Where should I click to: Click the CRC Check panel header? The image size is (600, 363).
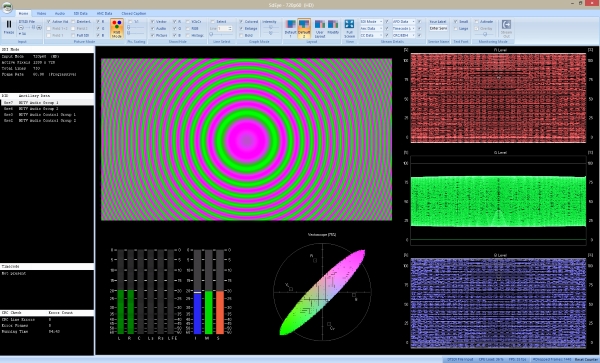coord(47,313)
